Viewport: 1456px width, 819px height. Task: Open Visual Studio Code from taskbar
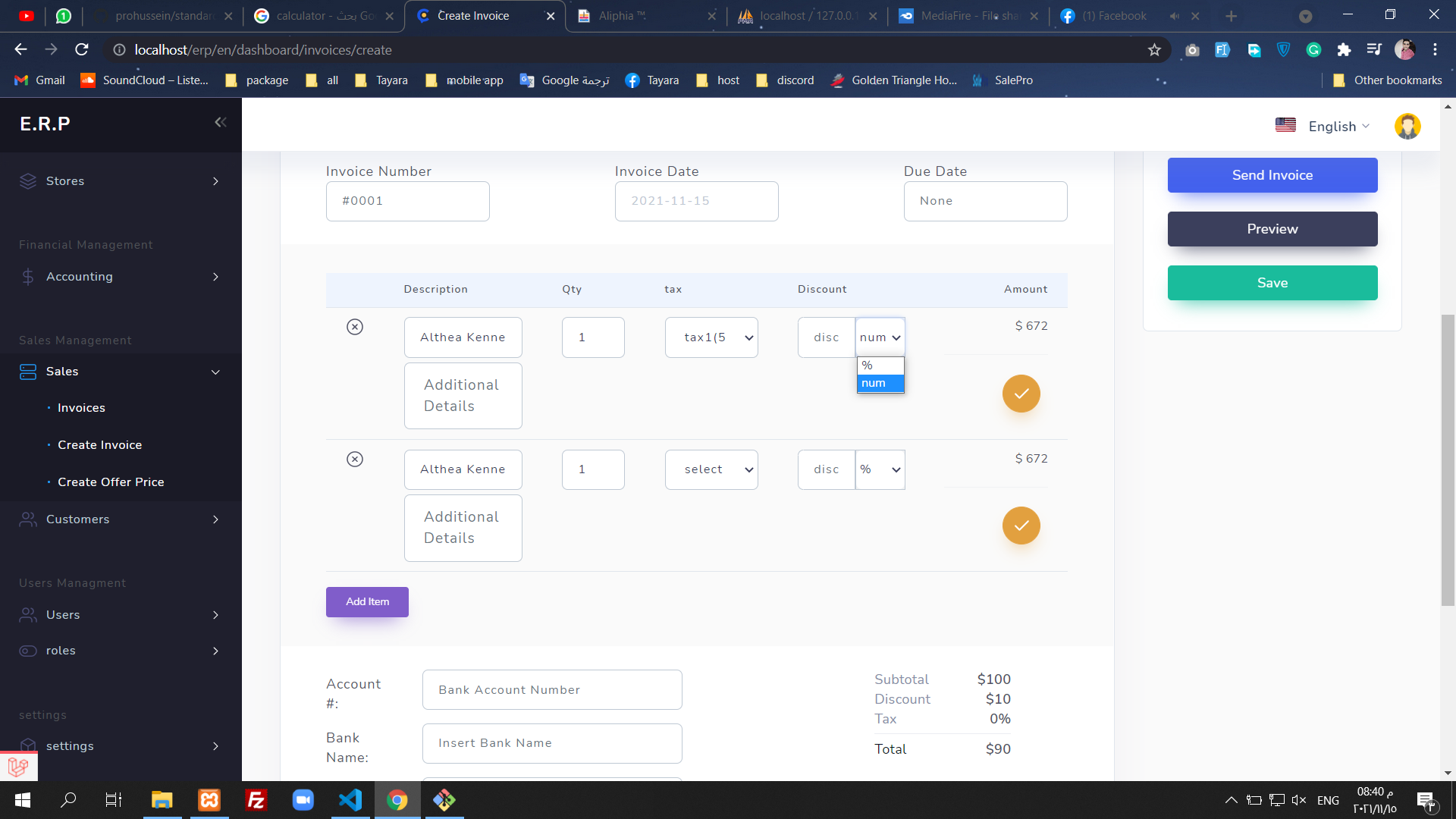350,799
